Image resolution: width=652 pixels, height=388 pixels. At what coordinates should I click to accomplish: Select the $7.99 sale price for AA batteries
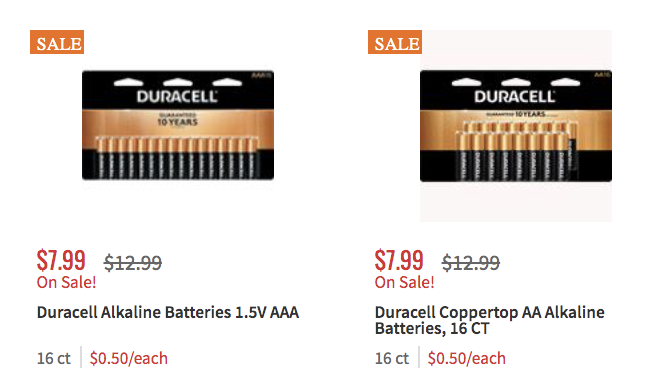(399, 260)
